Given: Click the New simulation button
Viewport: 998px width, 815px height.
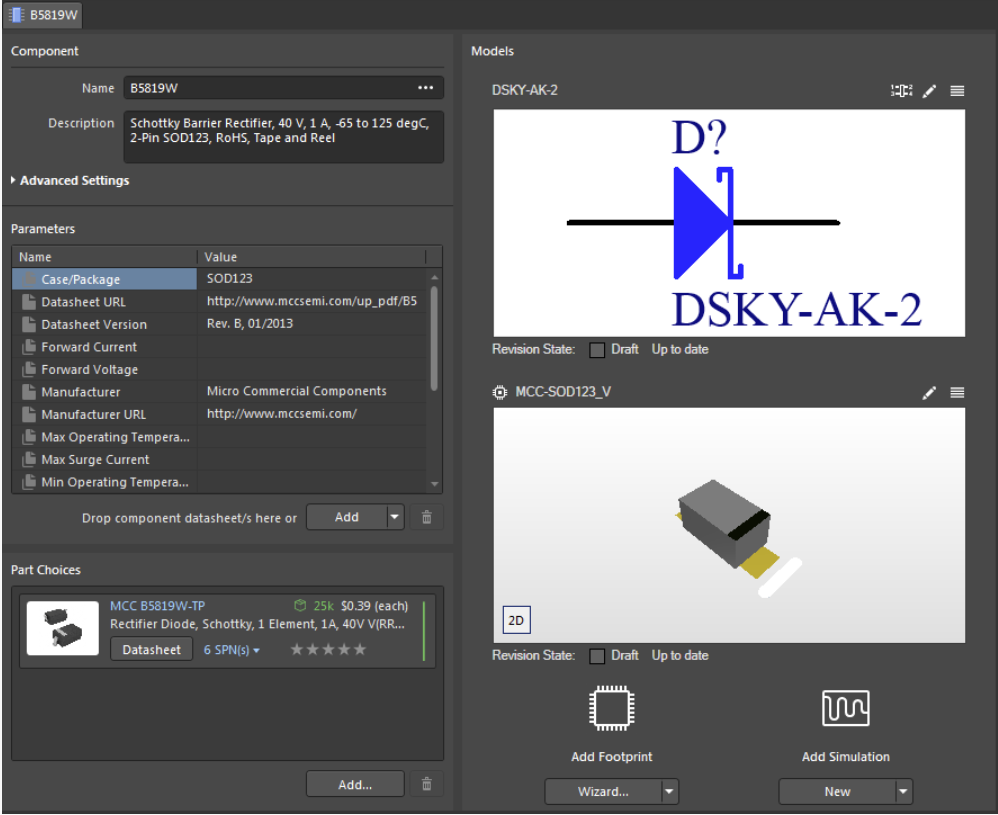Looking at the screenshot, I should [837, 791].
